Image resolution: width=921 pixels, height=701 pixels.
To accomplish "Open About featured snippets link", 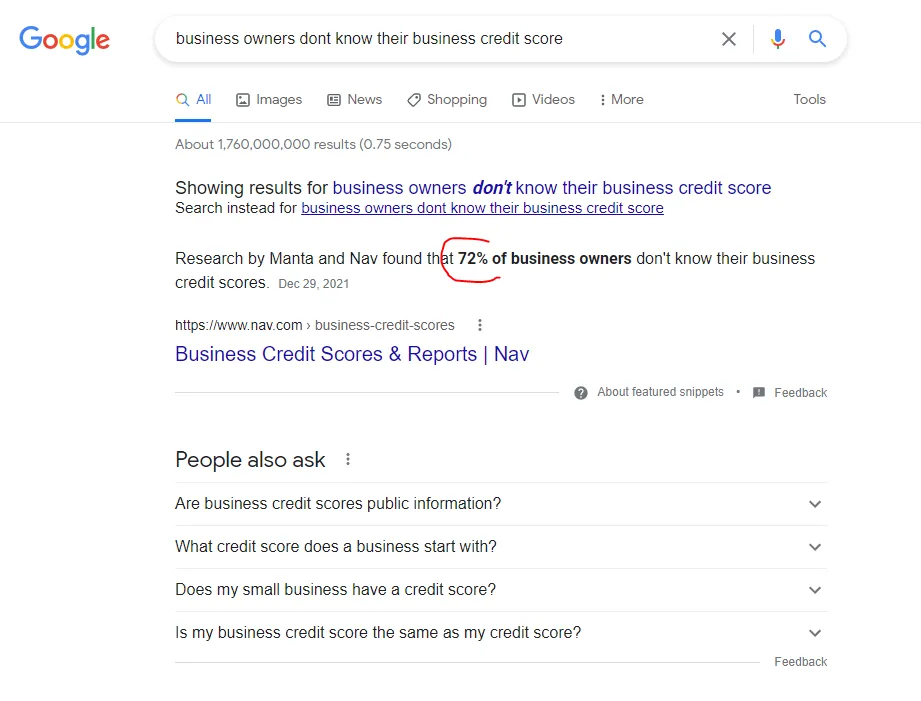I will [x=660, y=392].
